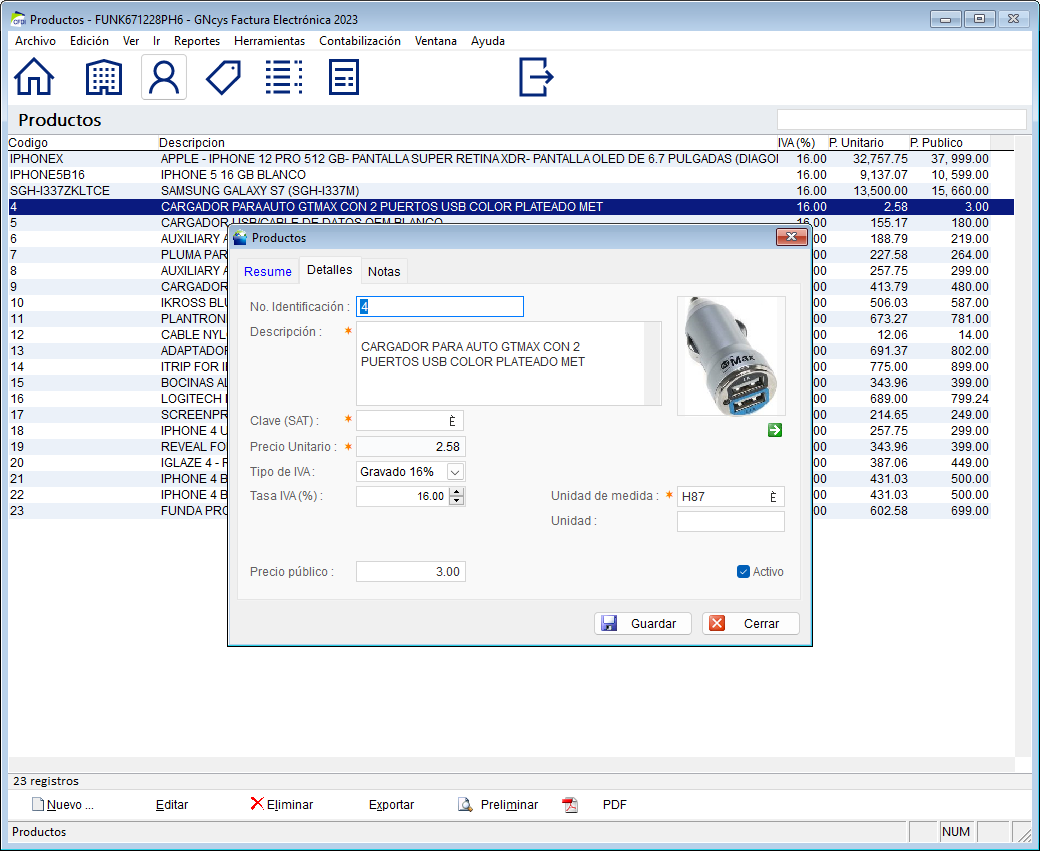1040x851 pixels.
Task: Open the Ver menu
Action: [x=131, y=41]
